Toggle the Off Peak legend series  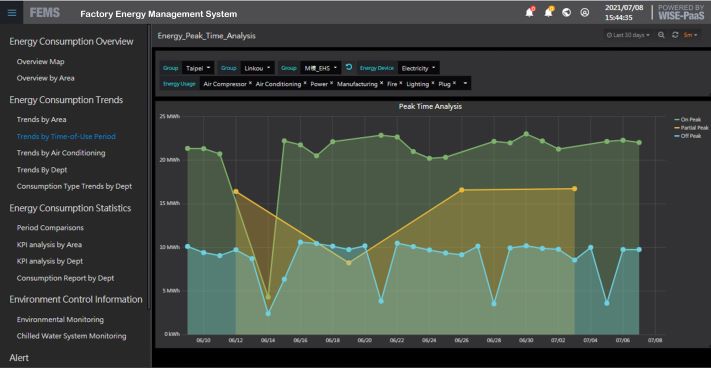[688, 136]
